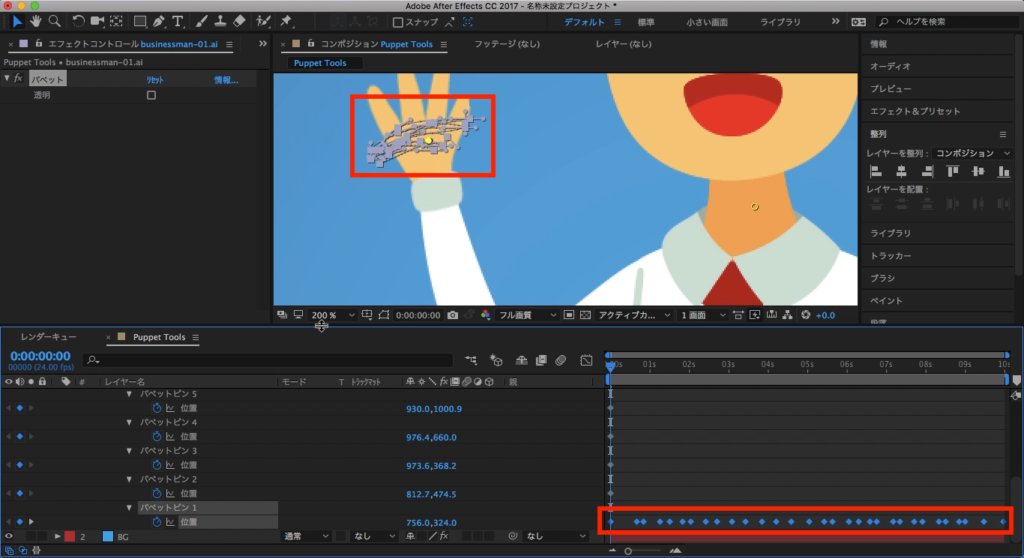Collapse the パペットピン 3 property group
1024x558 pixels.
tap(130, 451)
